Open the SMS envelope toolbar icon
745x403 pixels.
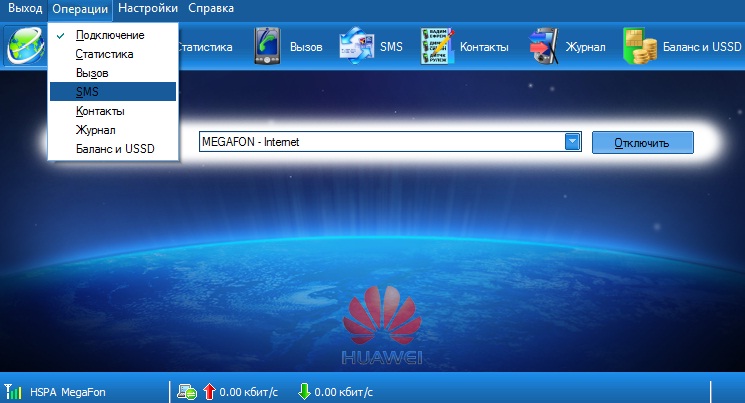pos(357,46)
